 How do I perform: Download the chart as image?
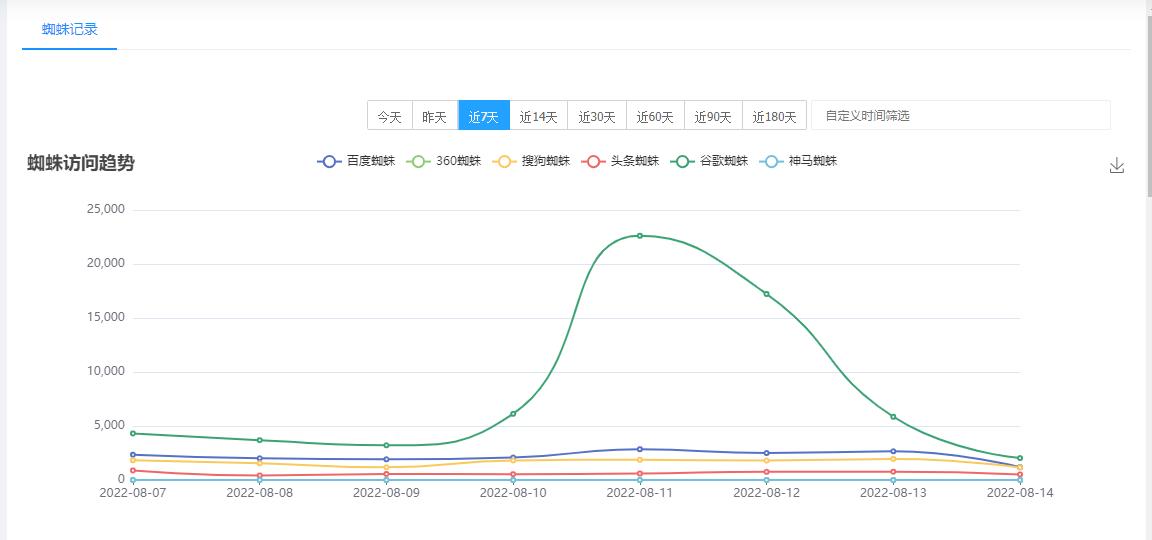1117,165
